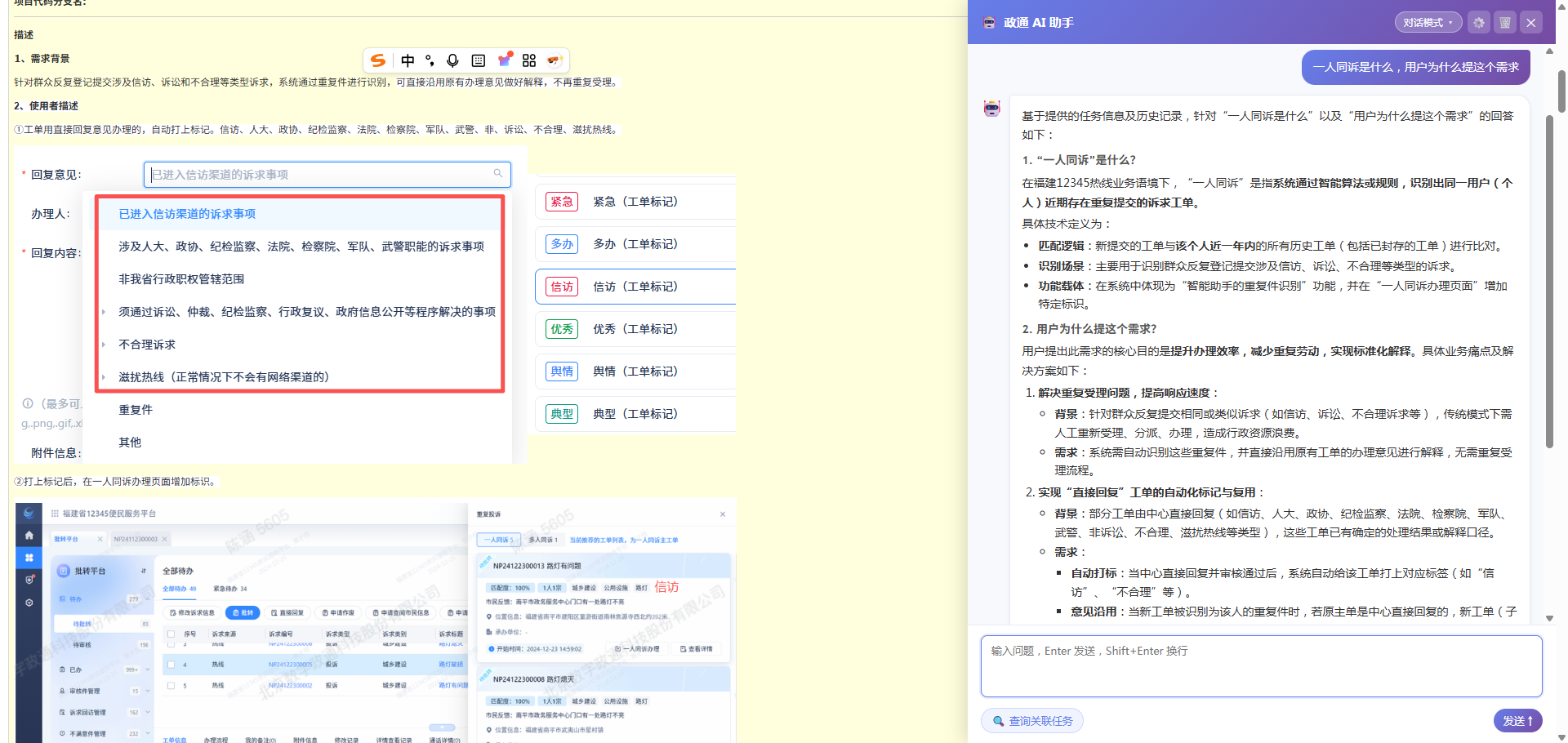Image resolution: width=1568 pixels, height=743 pixels.
Task: Click the 政通 AI 助手 robot logo
Action: pyautogui.click(x=990, y=23)
